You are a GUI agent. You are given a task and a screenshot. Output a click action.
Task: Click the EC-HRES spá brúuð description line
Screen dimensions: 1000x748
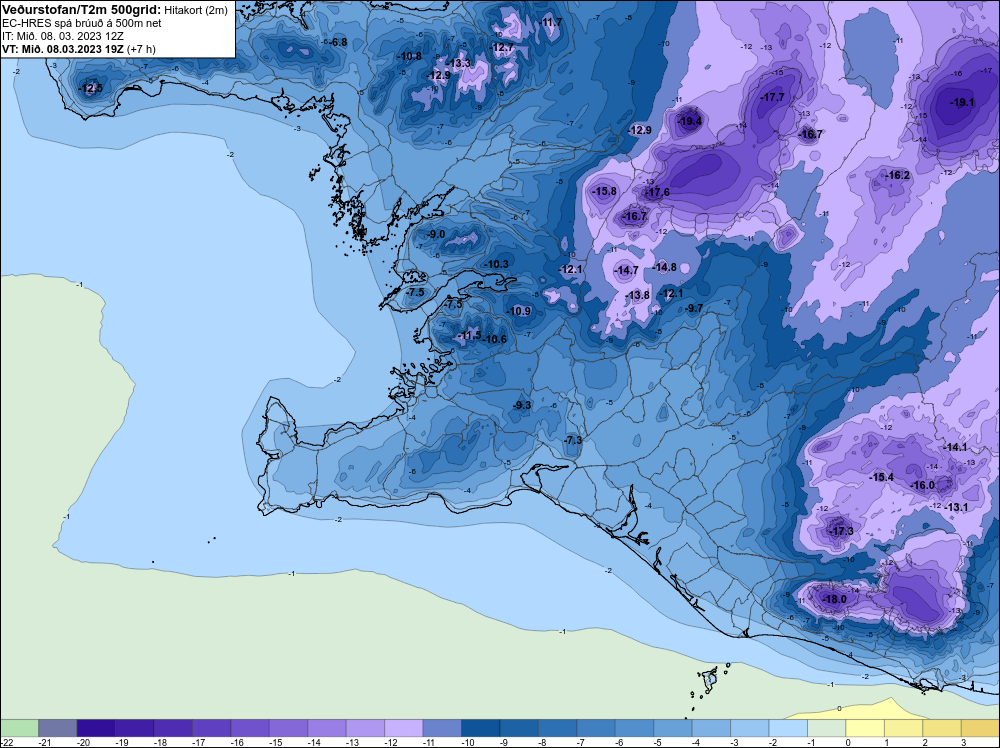(x=82, y=24)
